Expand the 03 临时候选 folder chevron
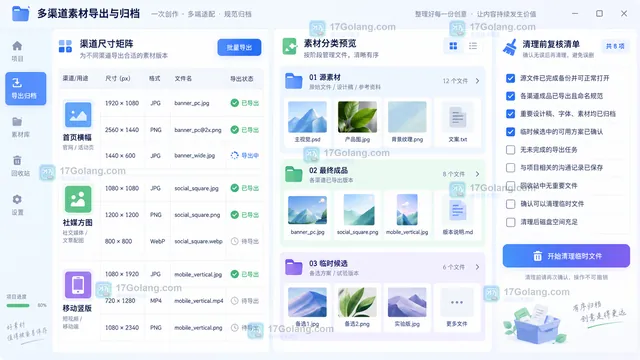 tap(477, 267)
